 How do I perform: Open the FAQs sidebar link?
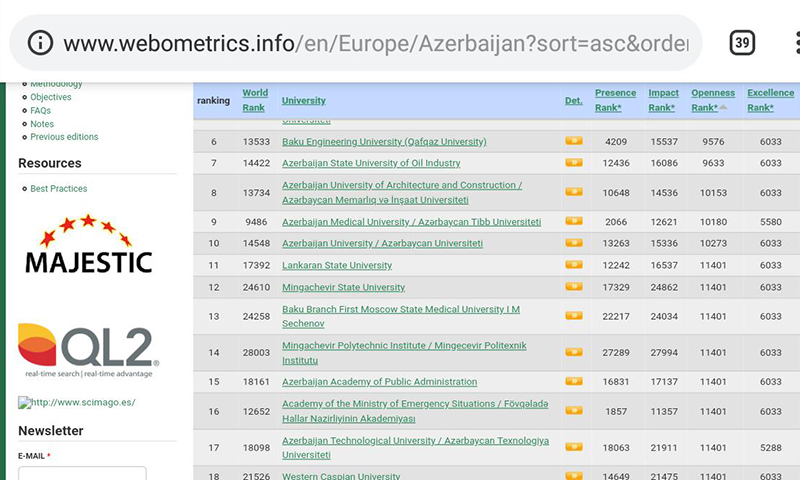click(40, 110)
